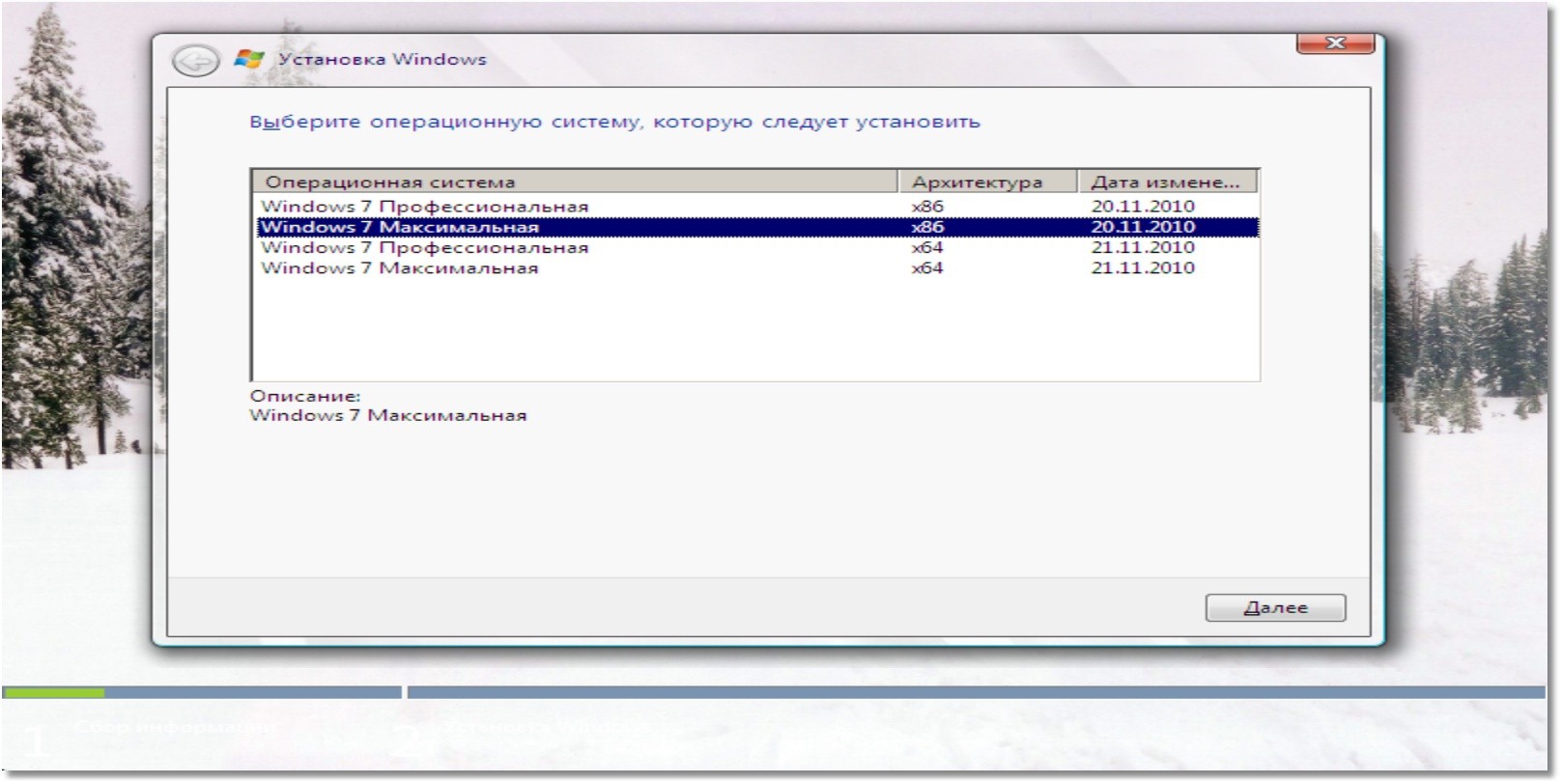The height and width of the screenshot is (784, 1561).
Task: Select Windows 7 Максимальная x64 row
Action: (756, 267)
